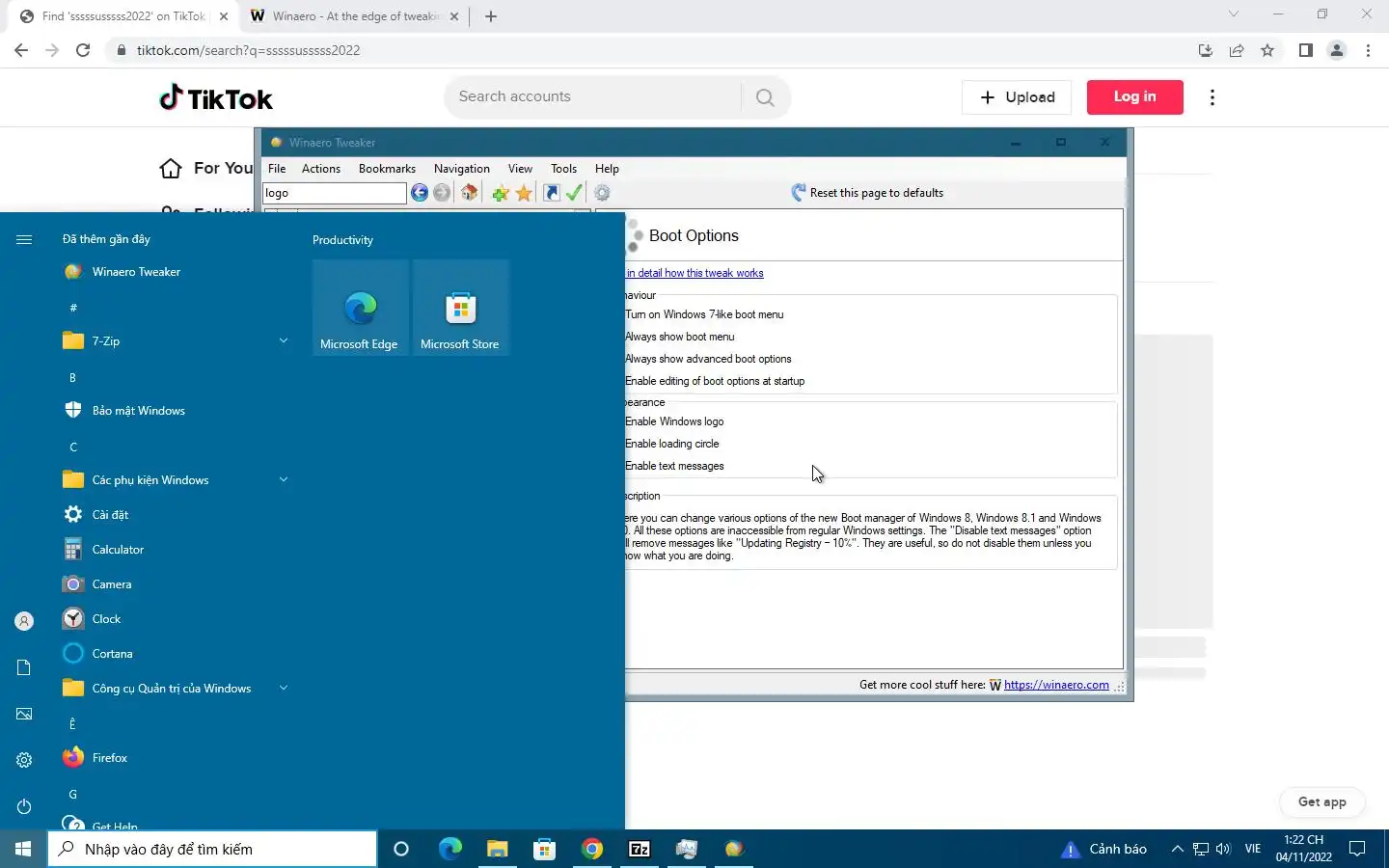Open Documents icon in Start left rail
Screen dimensions: 1389x868
24,667
